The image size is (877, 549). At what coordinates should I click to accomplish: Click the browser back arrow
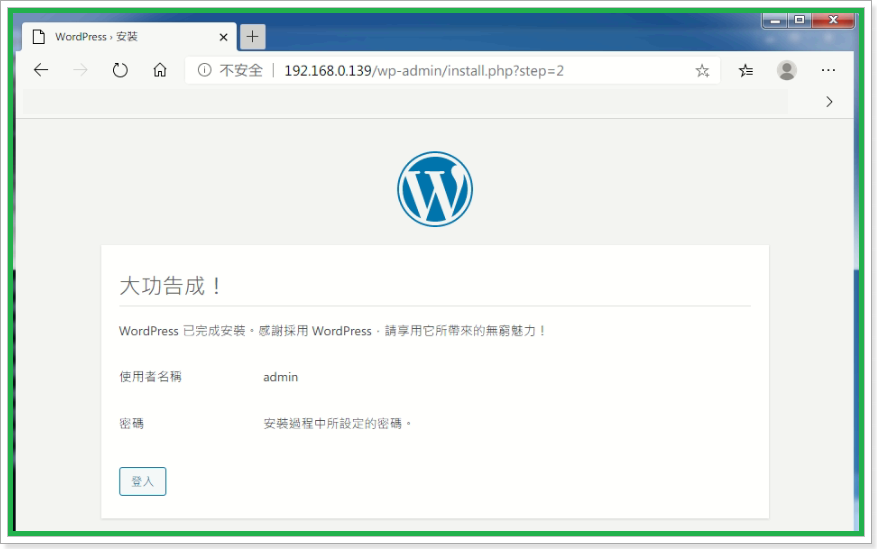coord(41,70)
